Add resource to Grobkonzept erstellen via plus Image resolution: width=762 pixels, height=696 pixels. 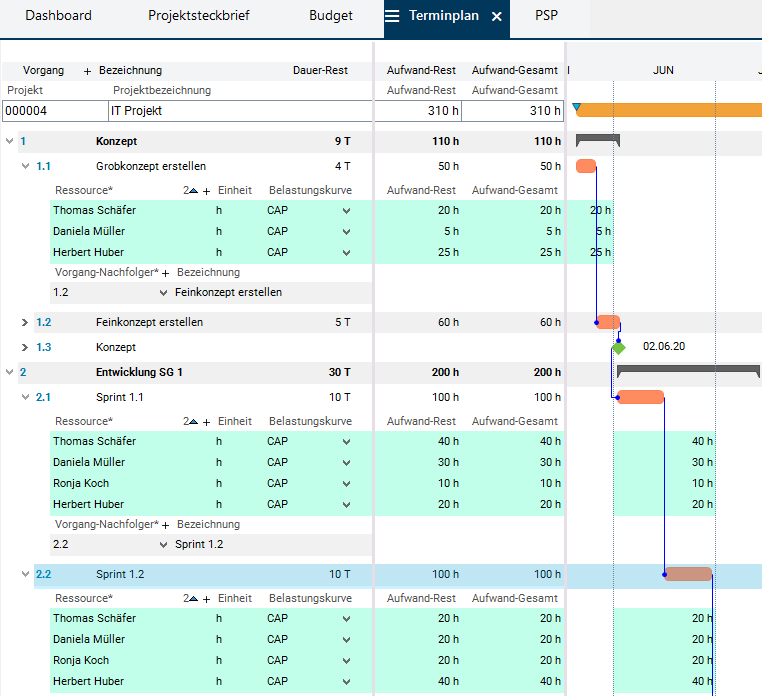tap(207, 190)
